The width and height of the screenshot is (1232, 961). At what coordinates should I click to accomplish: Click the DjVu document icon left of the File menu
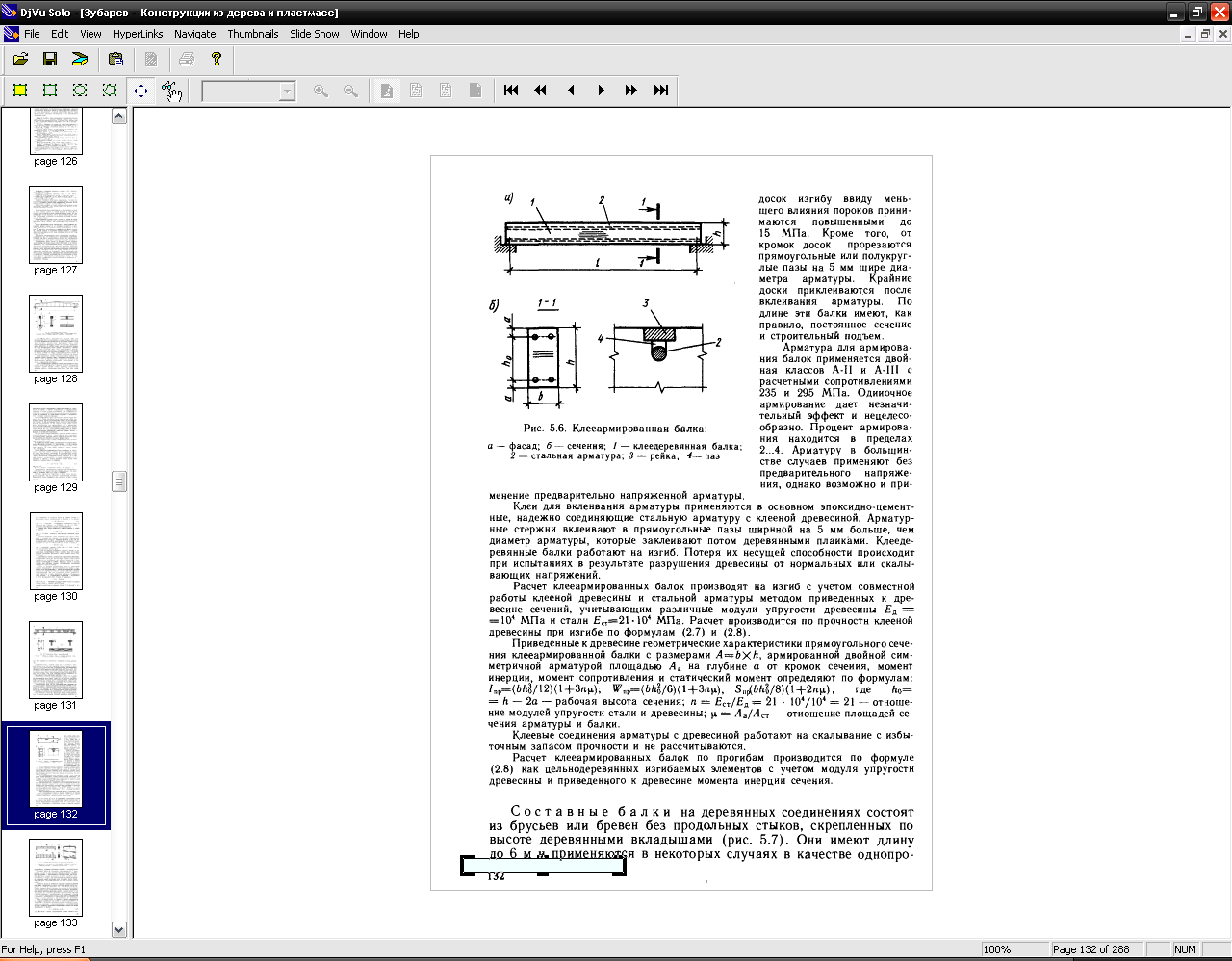coord(11,34)
